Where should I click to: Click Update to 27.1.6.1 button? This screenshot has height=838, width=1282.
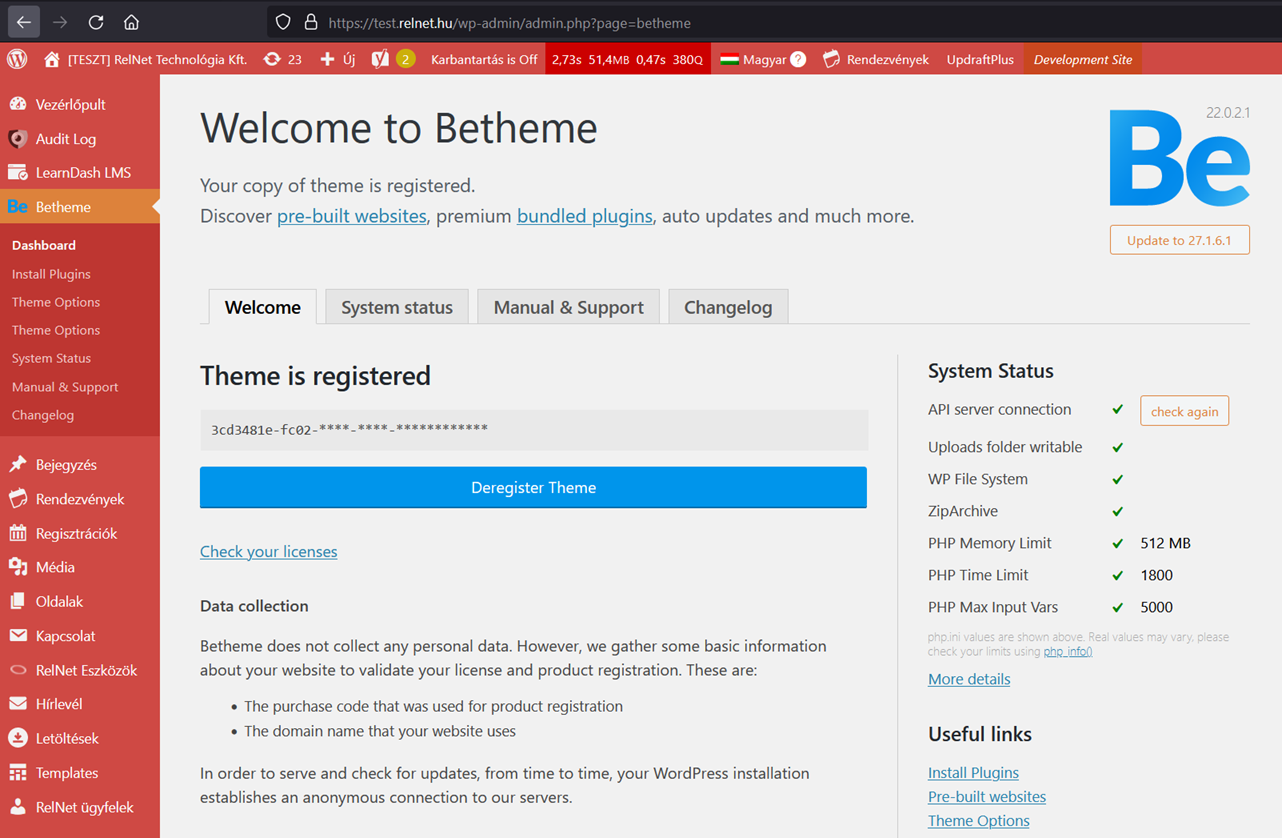pyautogui.click(x=1179, y=240)
